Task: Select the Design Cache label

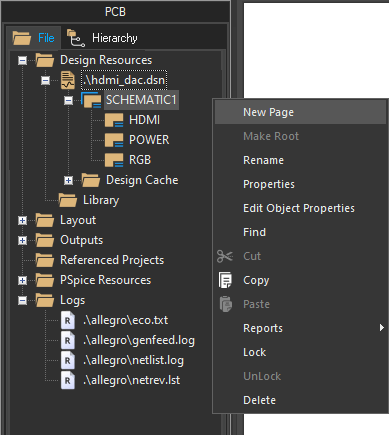Action: [x=142, y=180]
